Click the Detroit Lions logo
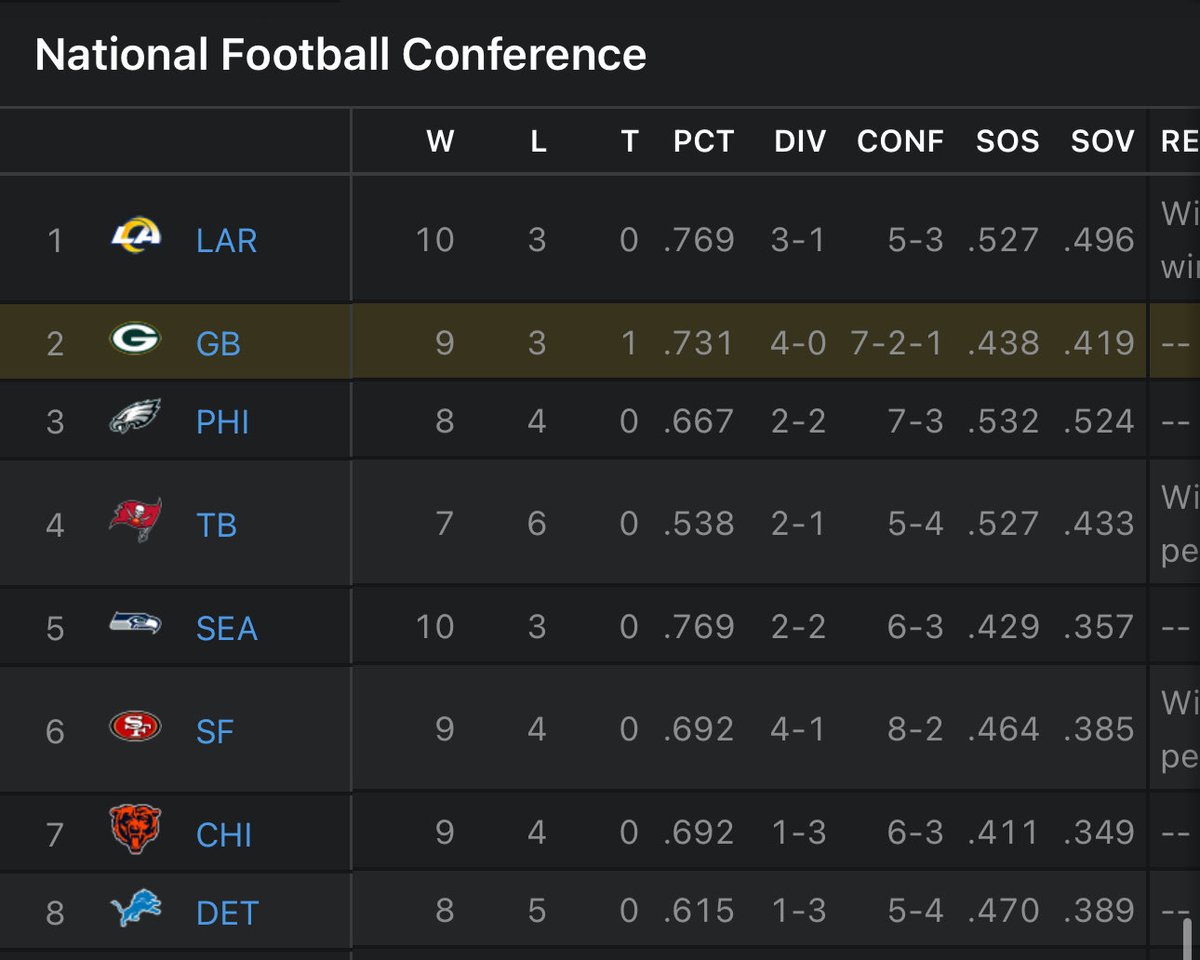Screen dimensions: 1200x960 pyautogui.click(x=135, y=910)
